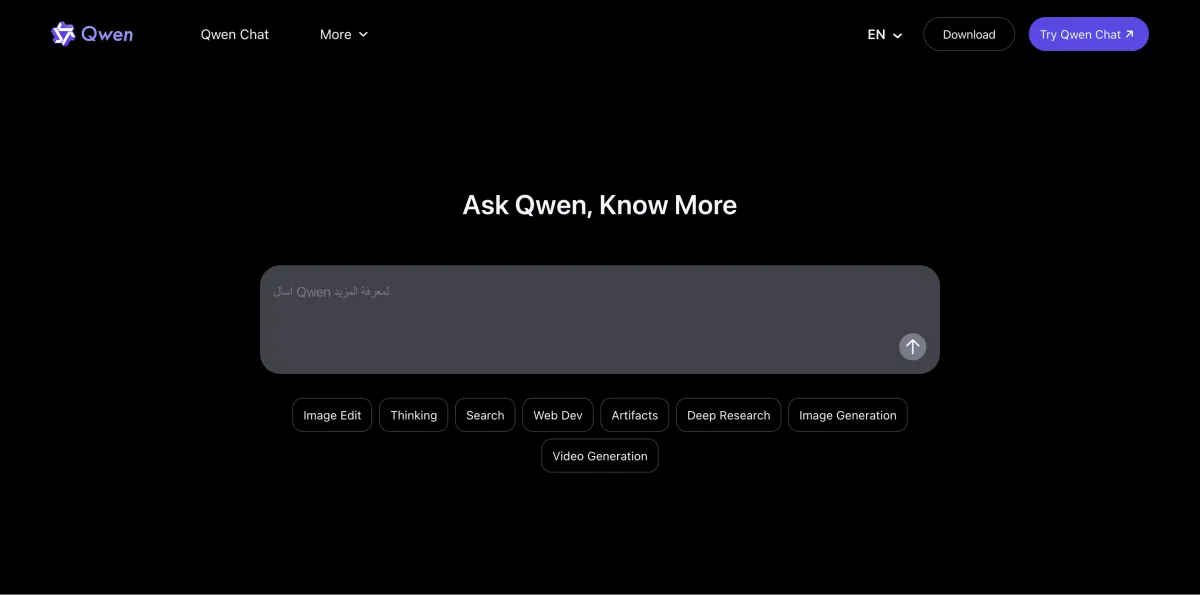Expand the More navigation dropdown
The image size is (1200, 595).
pyautogui.click(x=343, y=34)
